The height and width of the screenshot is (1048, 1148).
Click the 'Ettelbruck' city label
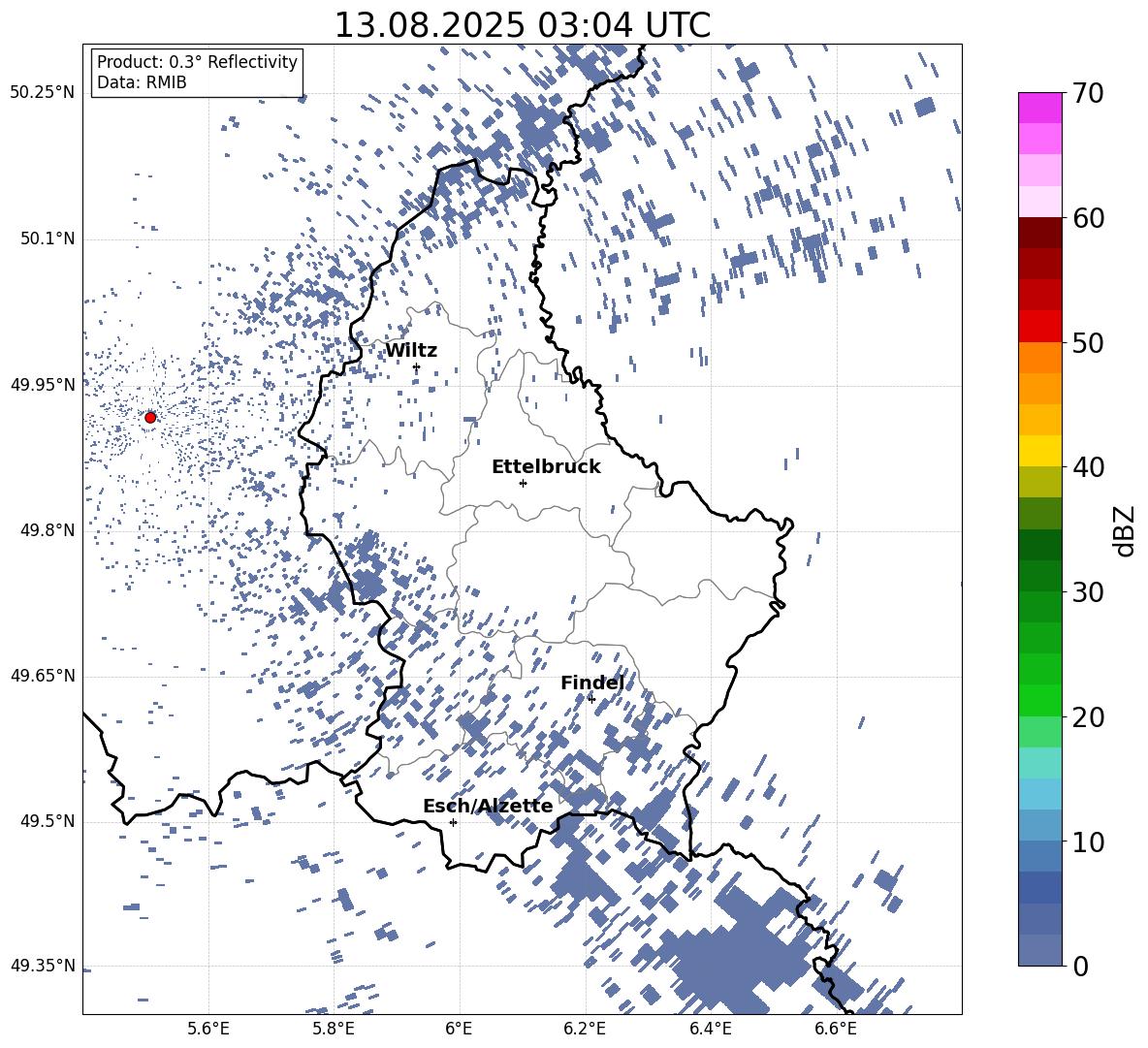tap(546, 467)
